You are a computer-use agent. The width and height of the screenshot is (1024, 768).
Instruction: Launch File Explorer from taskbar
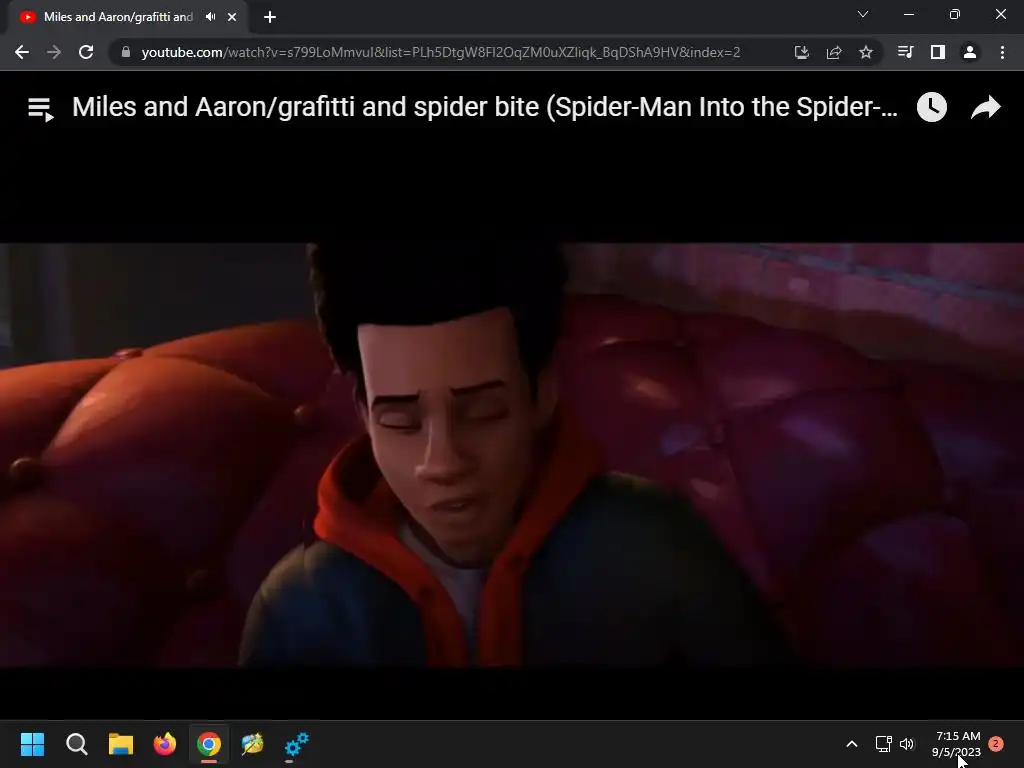point(121,744)
